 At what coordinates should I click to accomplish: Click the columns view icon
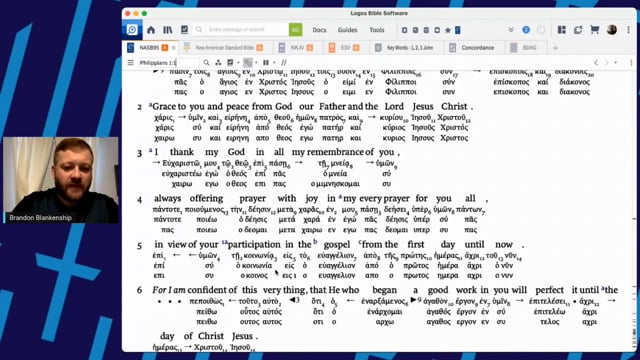(266, 63)
